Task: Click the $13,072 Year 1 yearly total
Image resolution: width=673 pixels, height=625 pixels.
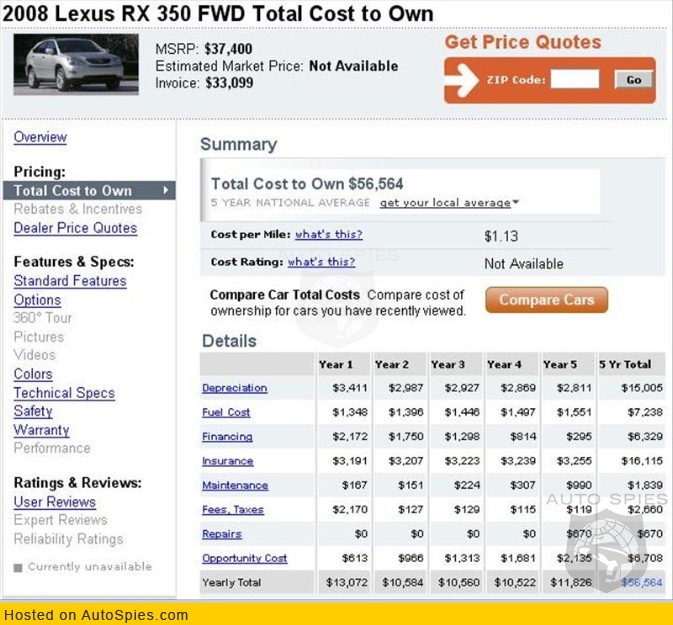Action: 346,583
